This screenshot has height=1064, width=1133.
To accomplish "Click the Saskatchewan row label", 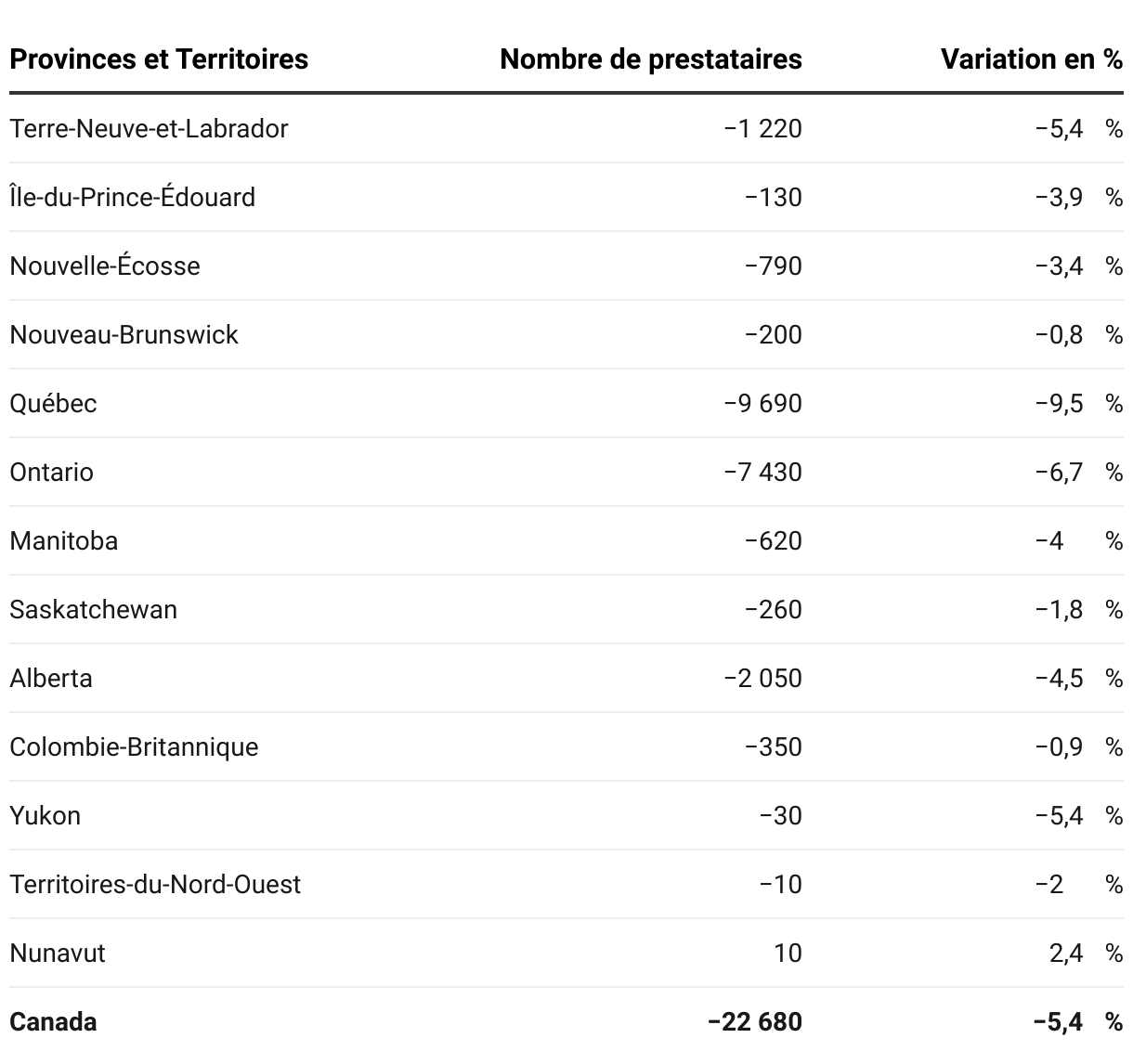I will coord(93,609).
